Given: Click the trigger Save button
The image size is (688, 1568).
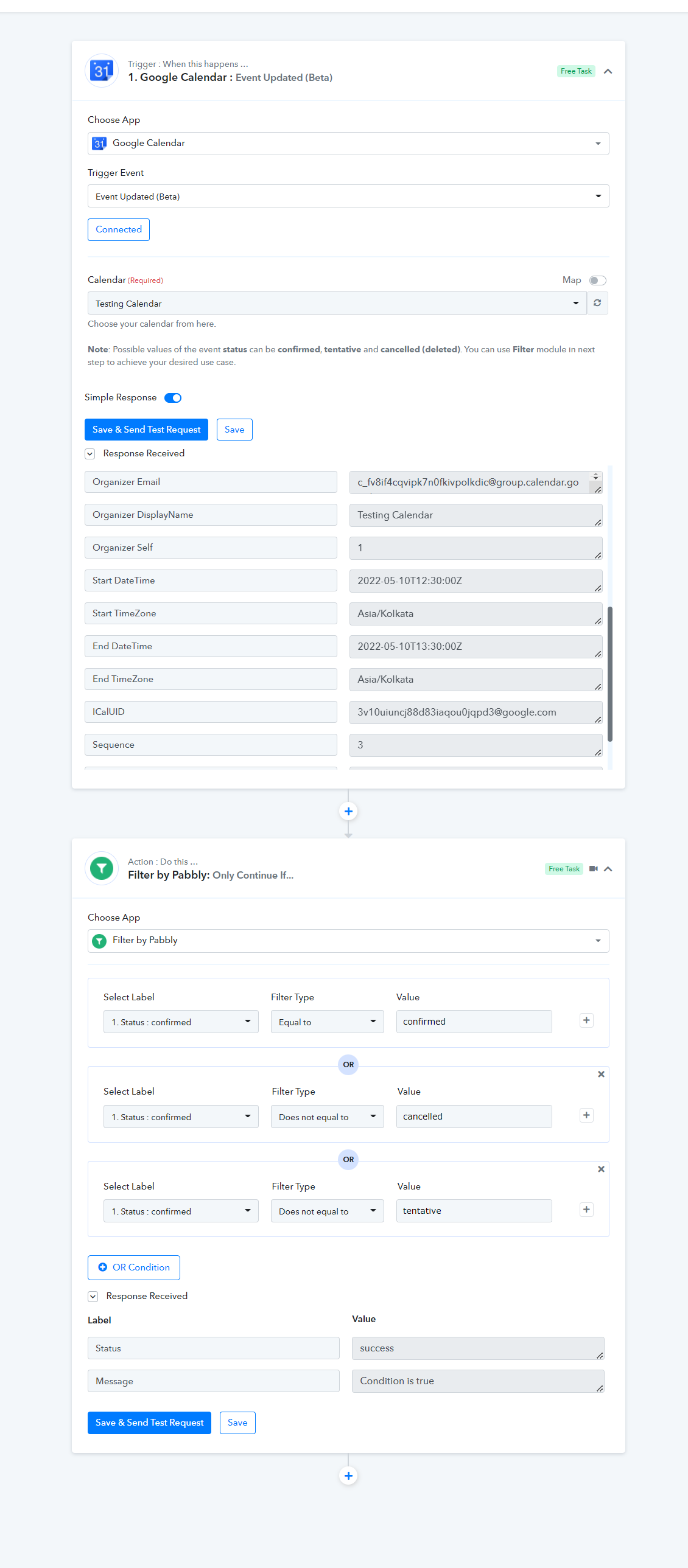Looking at the screenshot, I should coord(234,430).
